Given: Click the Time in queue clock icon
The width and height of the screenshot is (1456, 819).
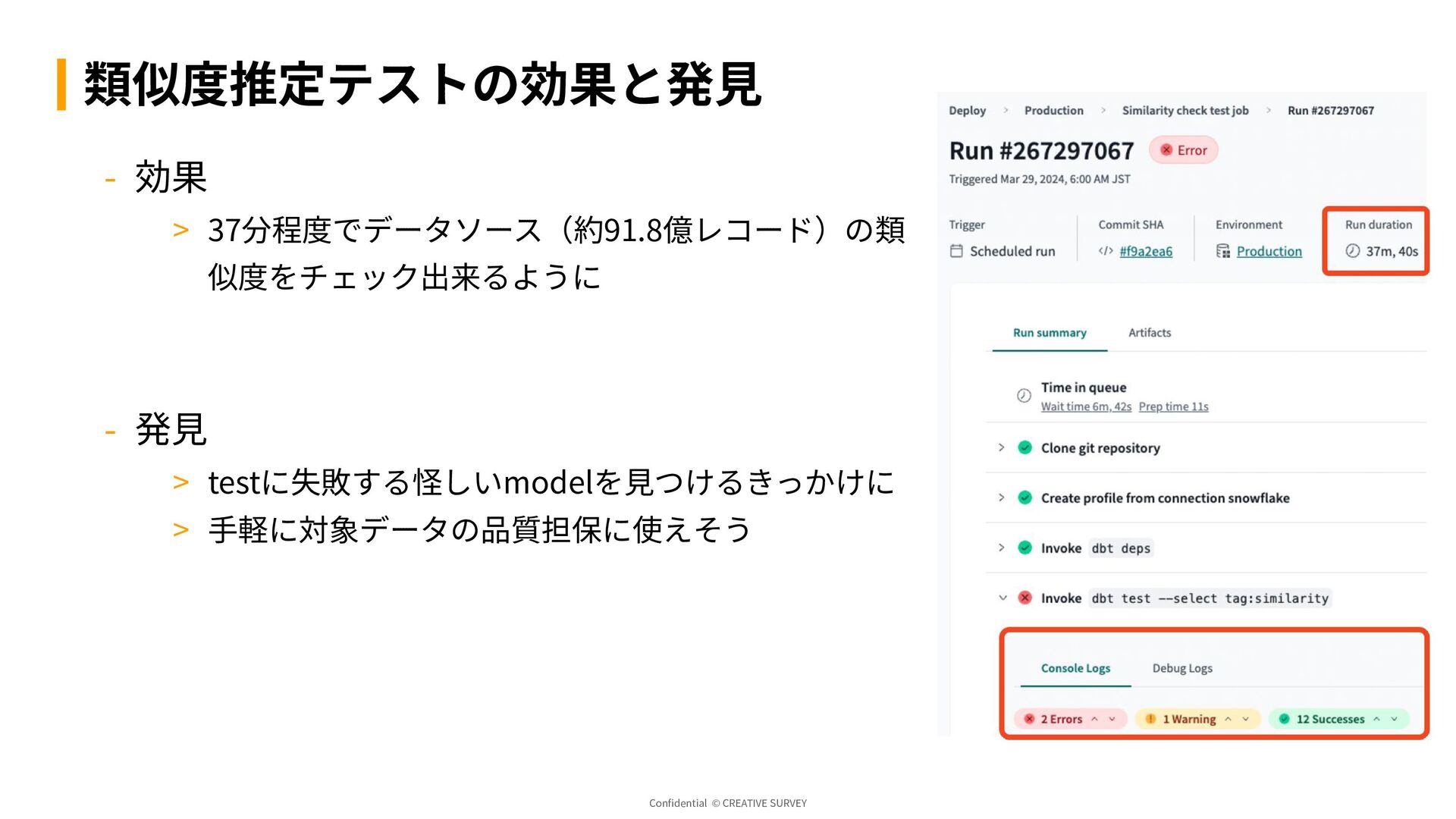Looking at the screenshot, I should point(1024,396).
